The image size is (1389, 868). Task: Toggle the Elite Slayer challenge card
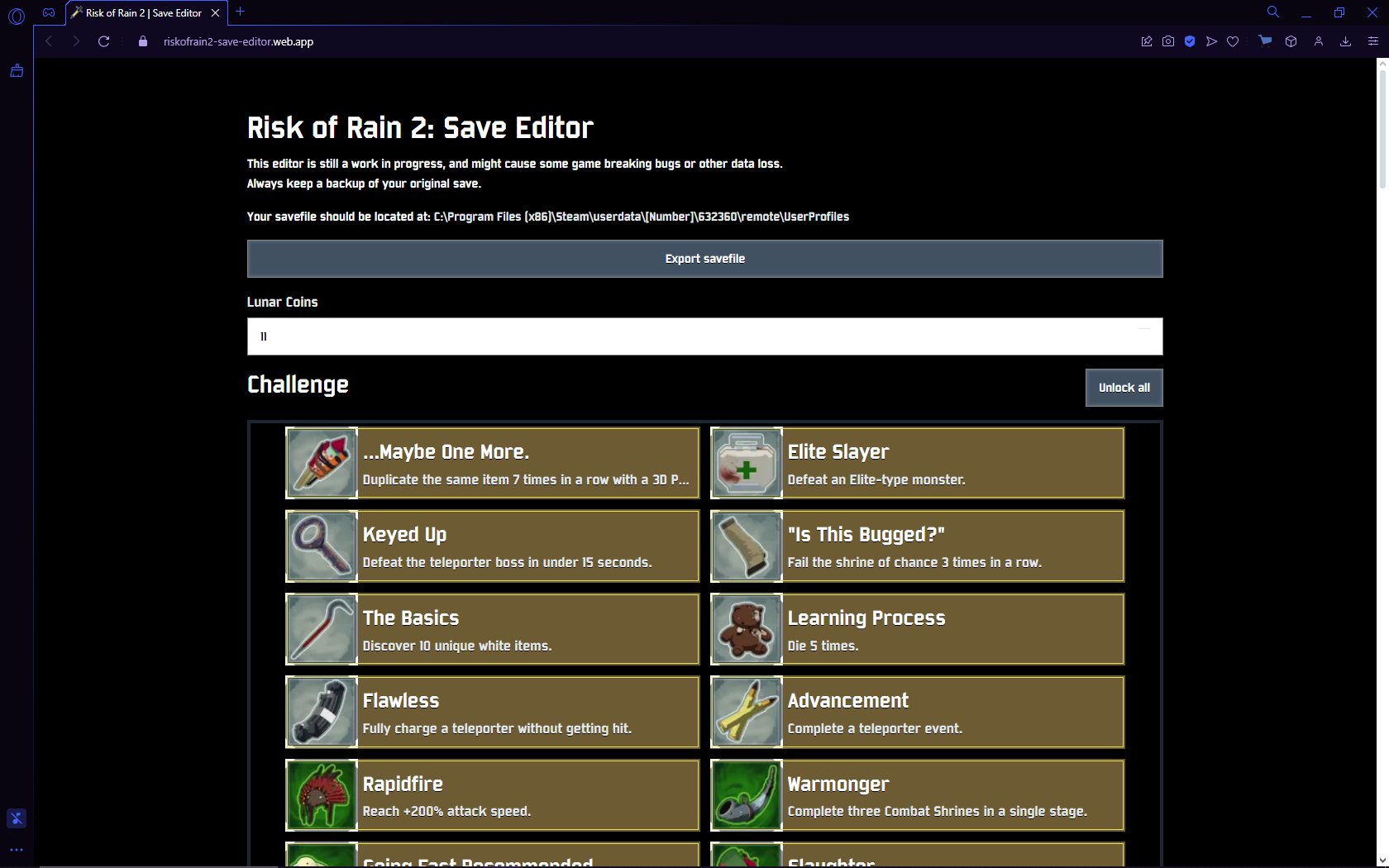(x=918, y=463)
